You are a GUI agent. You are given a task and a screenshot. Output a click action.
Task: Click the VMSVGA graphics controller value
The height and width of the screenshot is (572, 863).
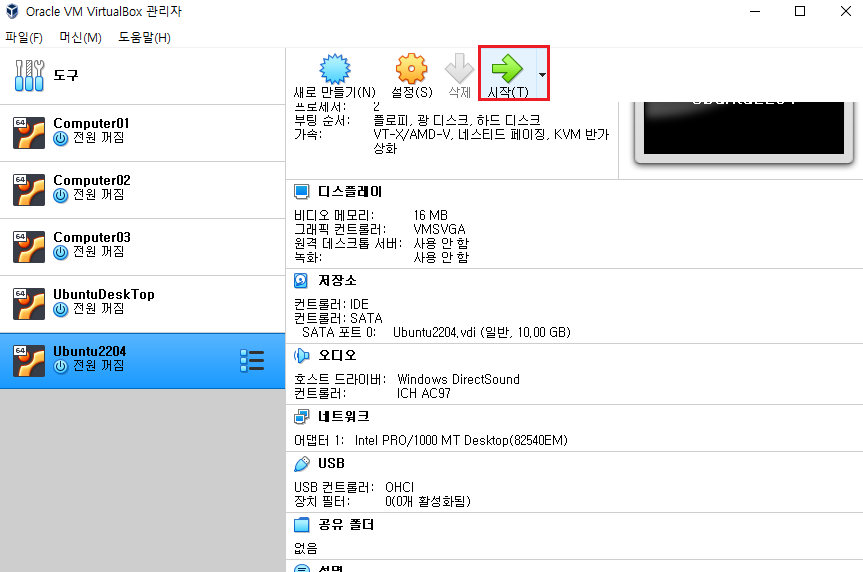pyautogui.click(x=439, y=229)
